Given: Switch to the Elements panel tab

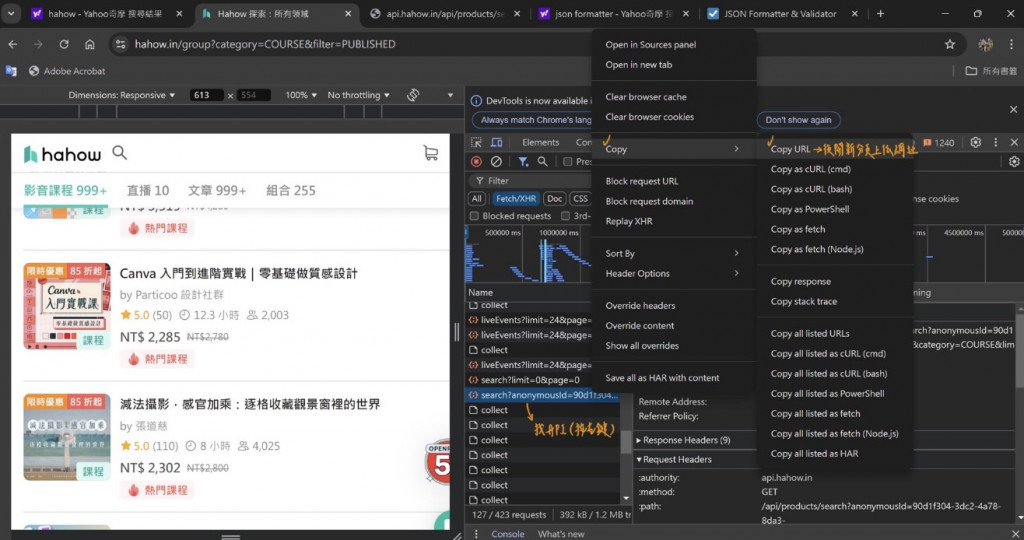Looking at the screenshot, I should coord(540,142).
